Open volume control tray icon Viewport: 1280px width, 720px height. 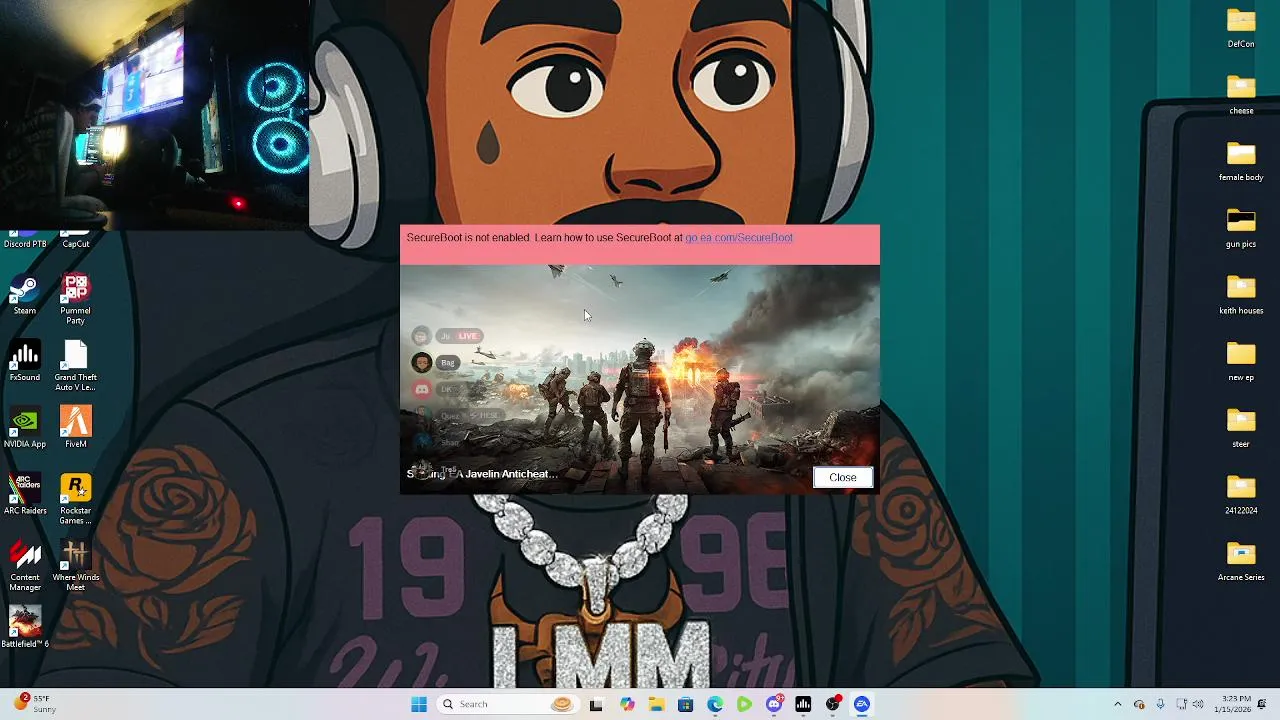point(1198,704)
